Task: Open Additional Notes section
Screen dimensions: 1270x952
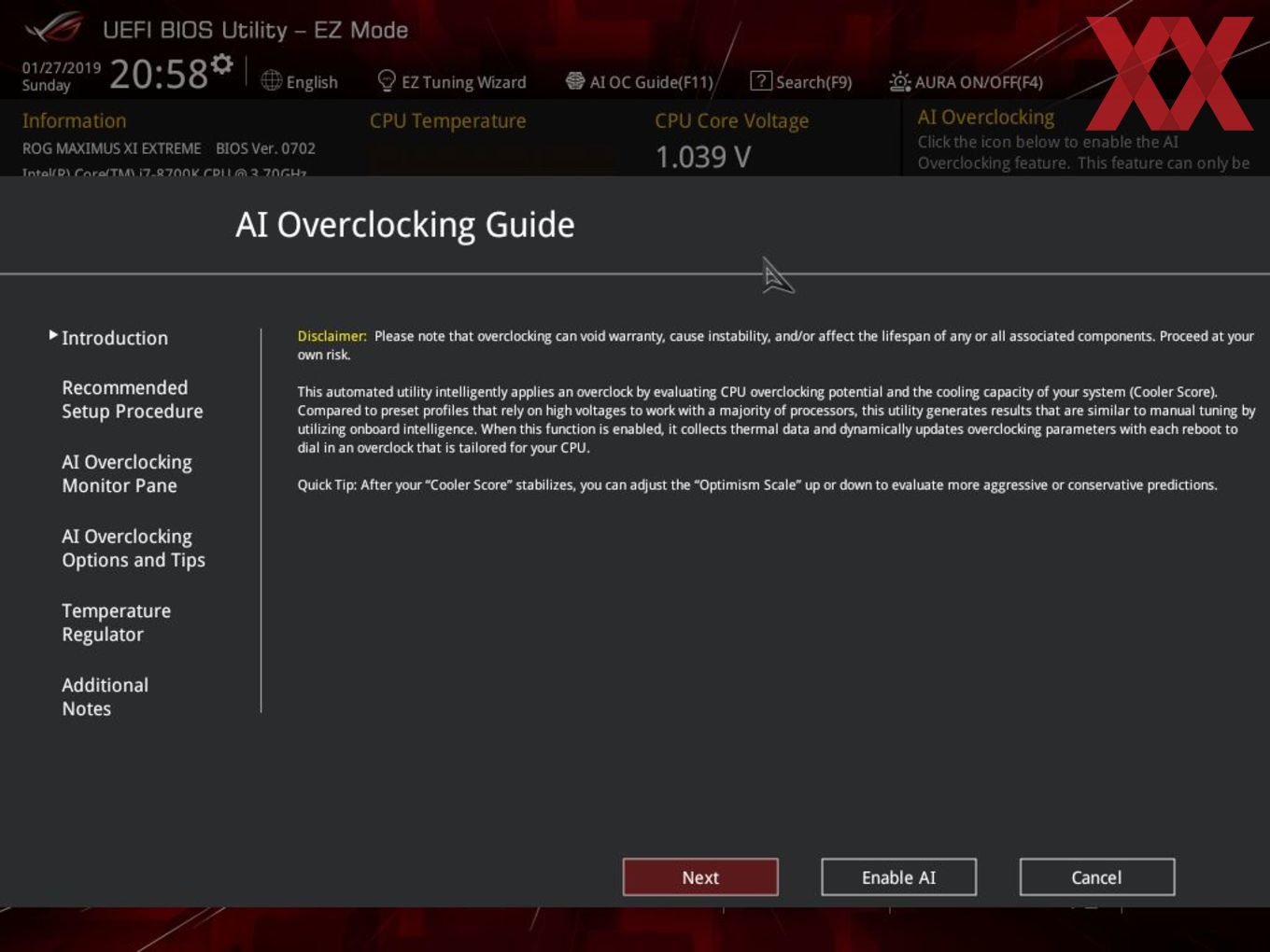Action: click(105, 696)
